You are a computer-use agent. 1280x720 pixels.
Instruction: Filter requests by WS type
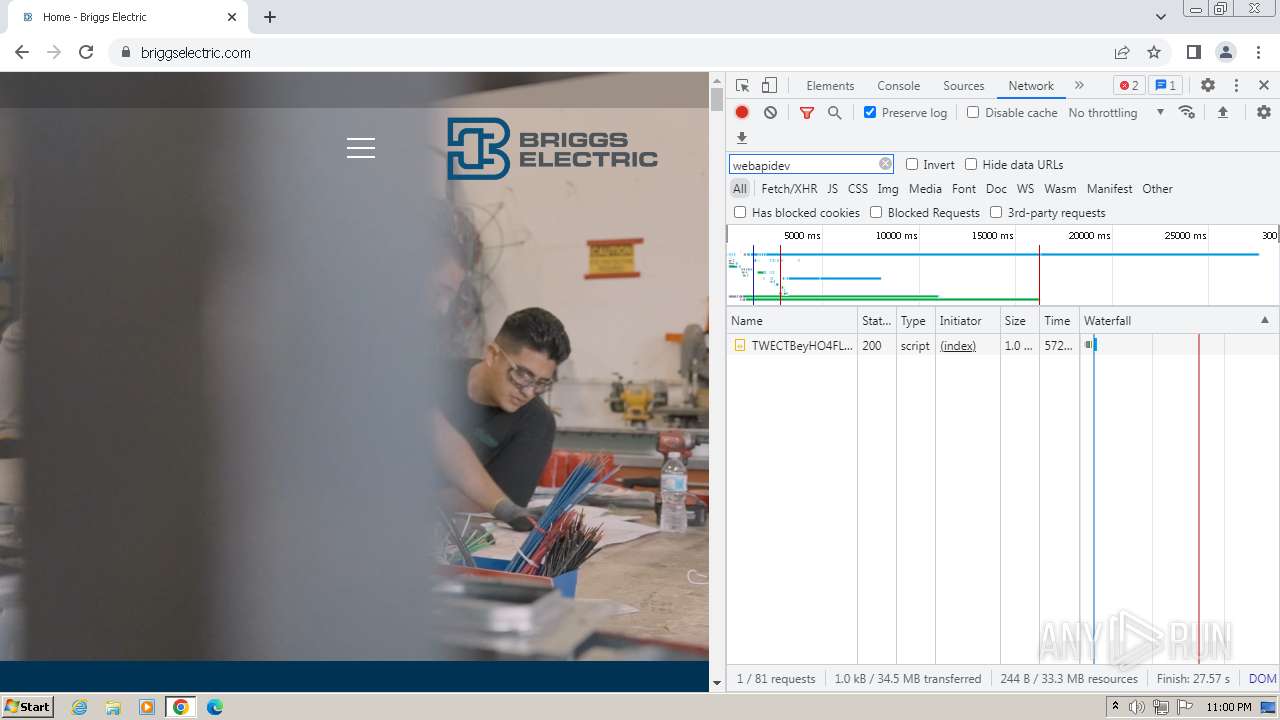[1025, 188]
